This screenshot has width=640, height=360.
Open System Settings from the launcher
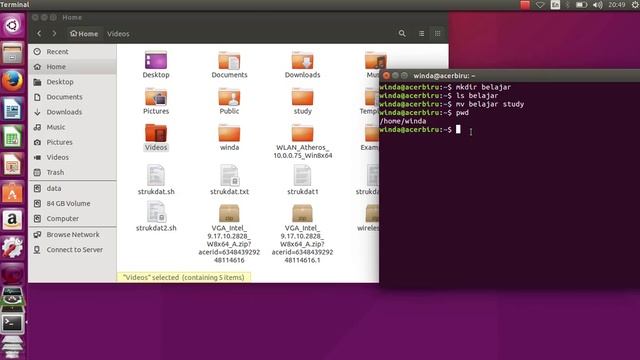(x=12, y=247)
